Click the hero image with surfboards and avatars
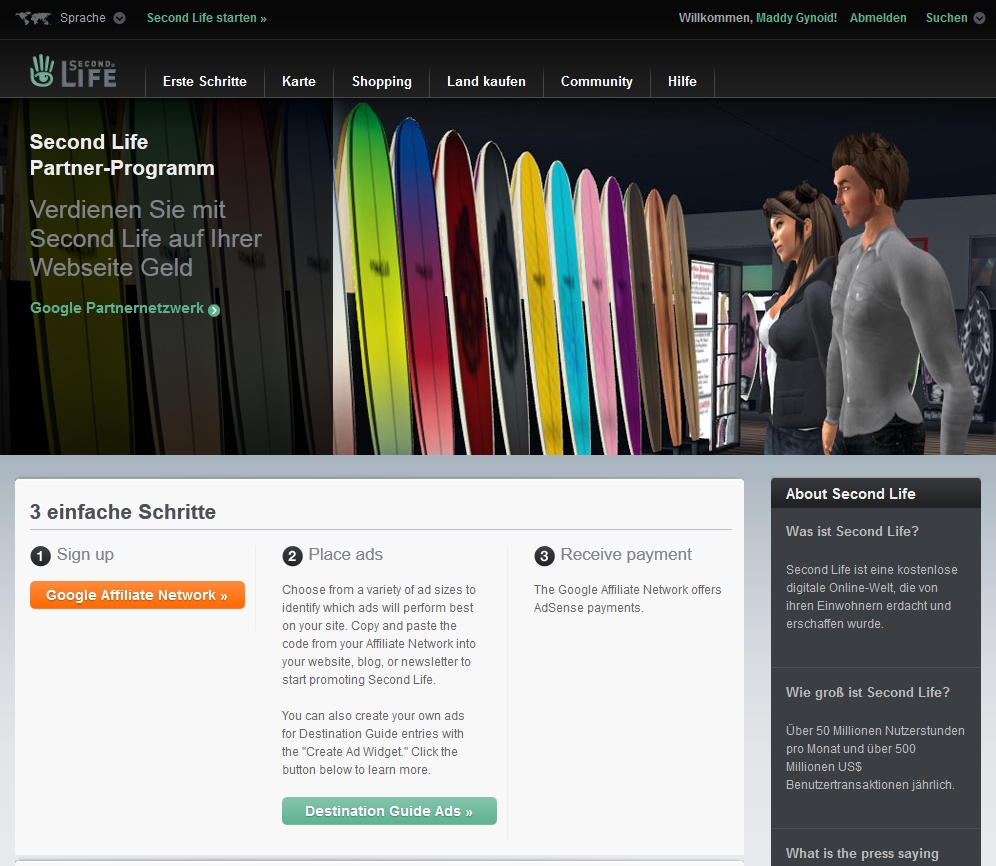 click(x=664, y=276)
